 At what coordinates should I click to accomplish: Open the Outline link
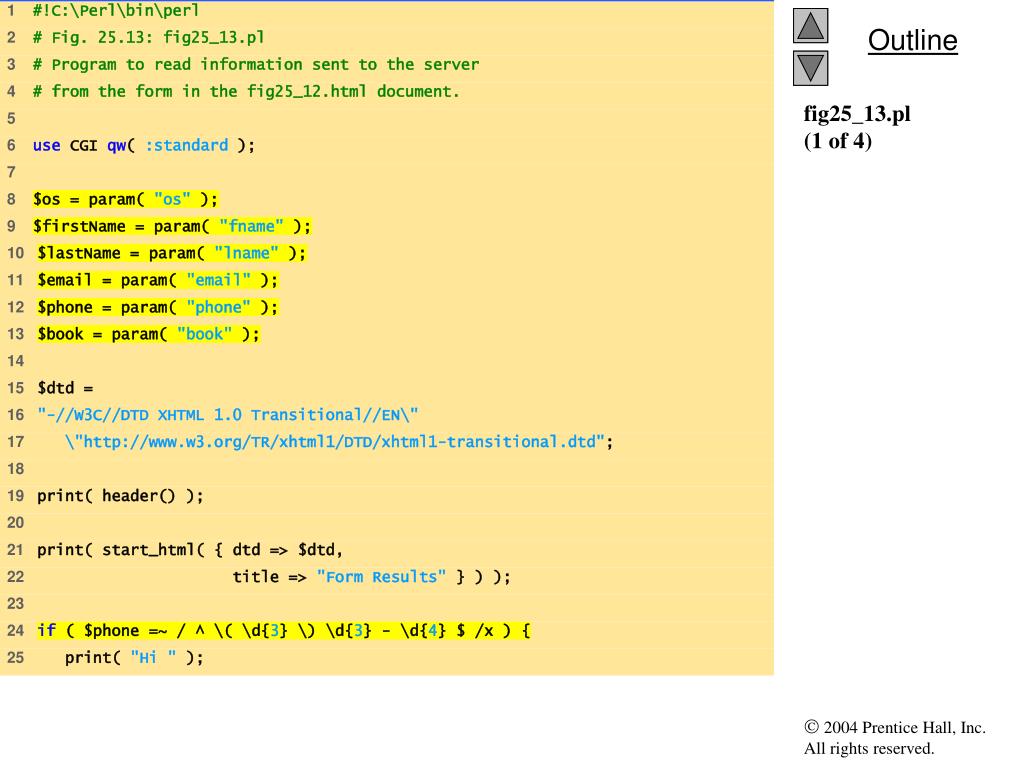[x=912, y=40]
